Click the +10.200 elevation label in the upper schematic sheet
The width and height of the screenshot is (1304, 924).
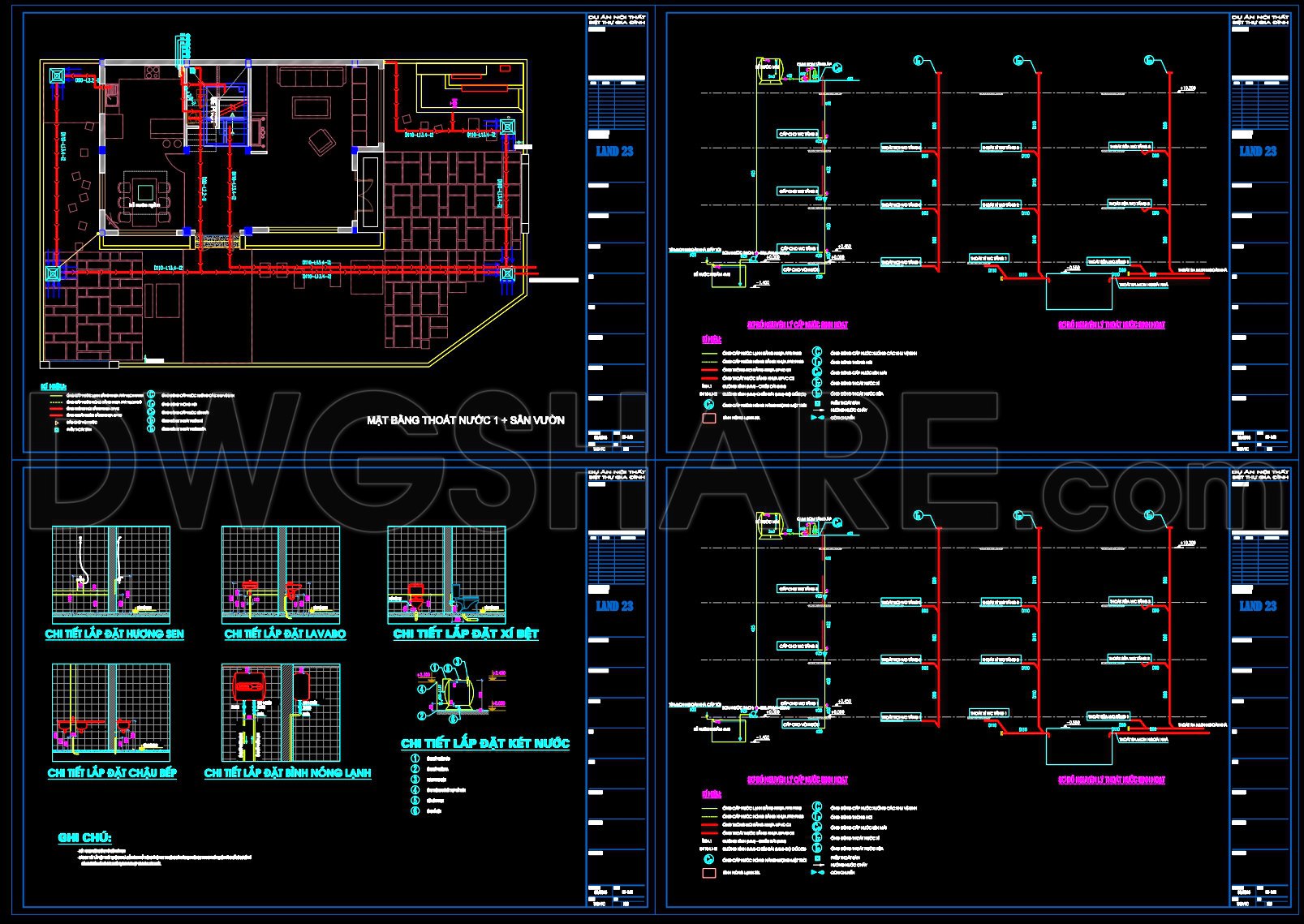point(1186,88)
